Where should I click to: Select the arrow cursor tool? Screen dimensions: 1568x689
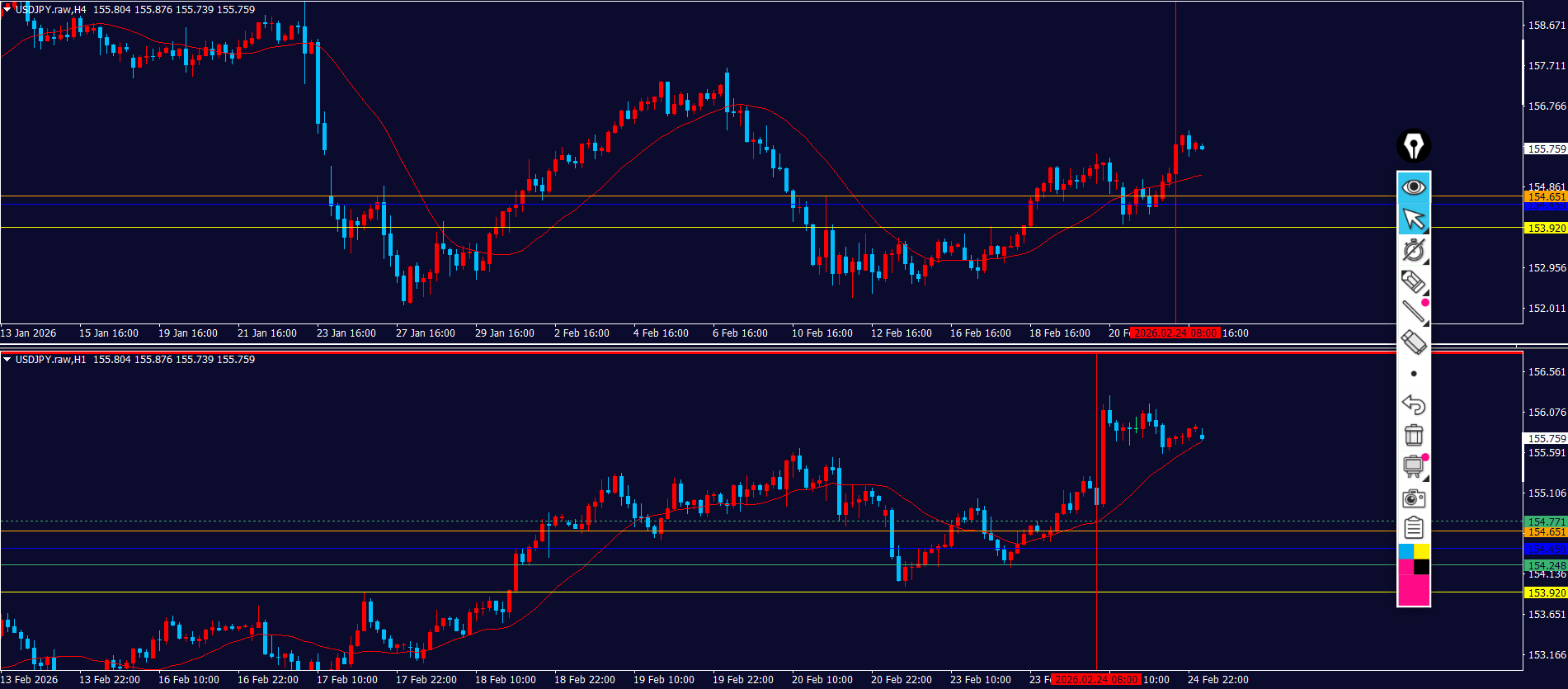click(1413, 219)
